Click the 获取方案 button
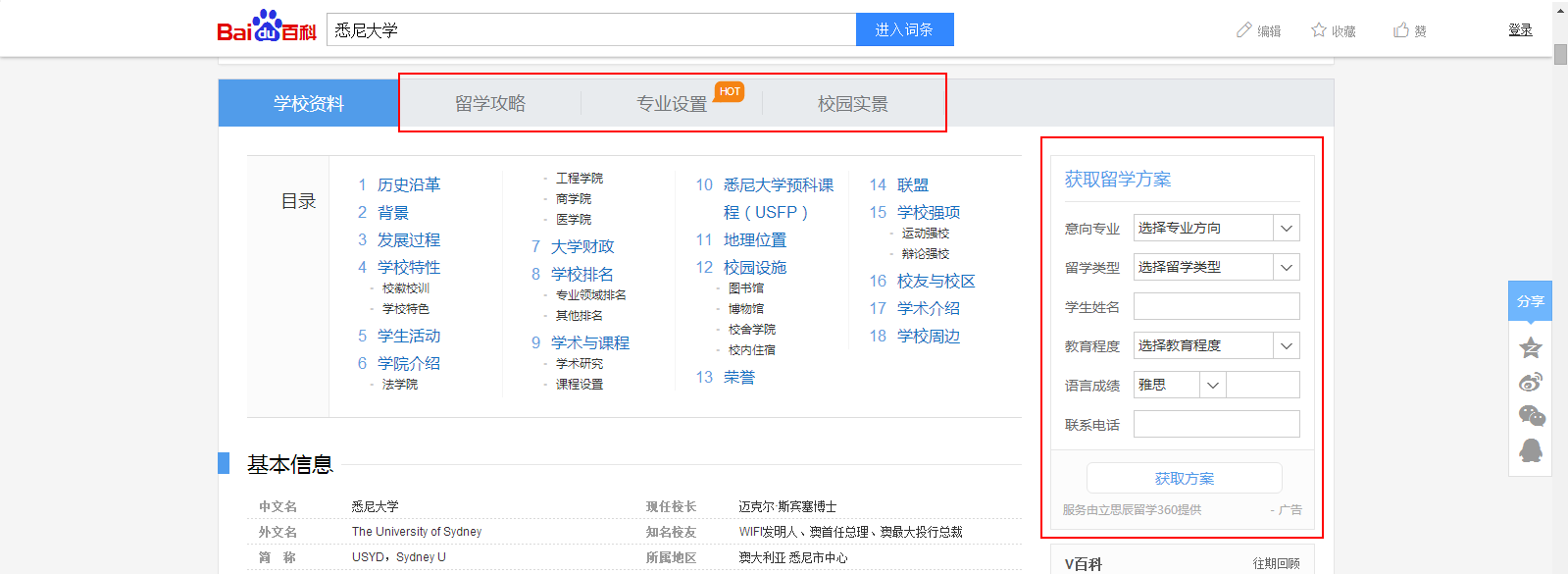This screenshot has width=1568, height=574. (1184, 478)
